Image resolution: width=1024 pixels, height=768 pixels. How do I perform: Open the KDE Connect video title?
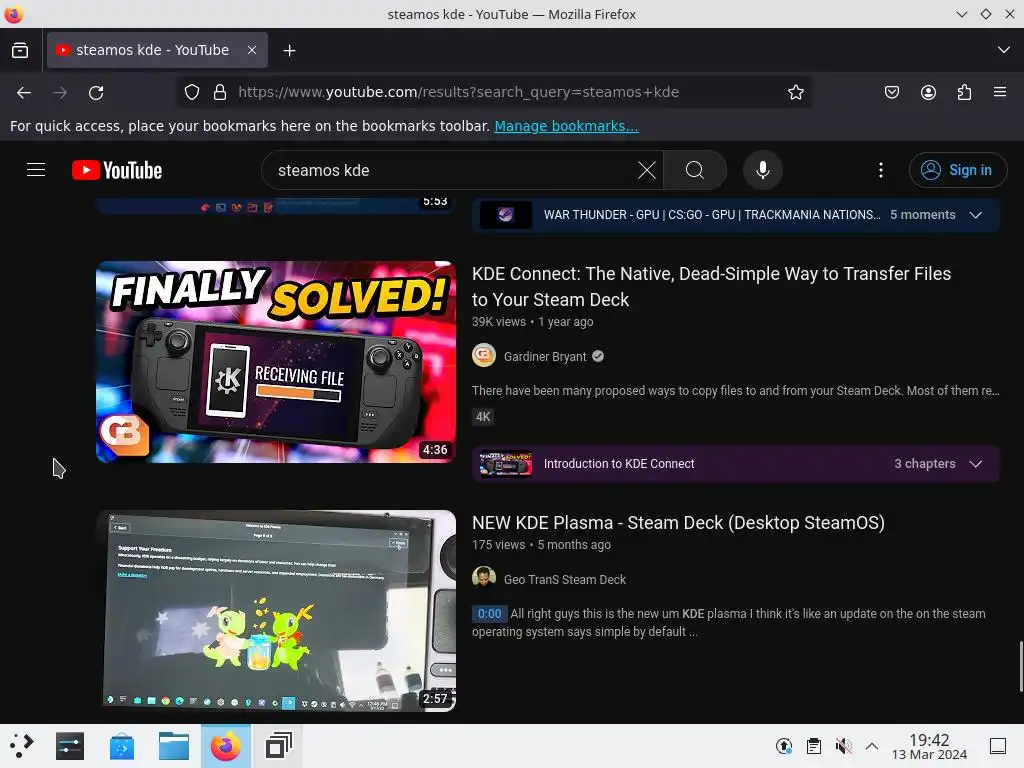pyautogui.click(x=712, y=287)
